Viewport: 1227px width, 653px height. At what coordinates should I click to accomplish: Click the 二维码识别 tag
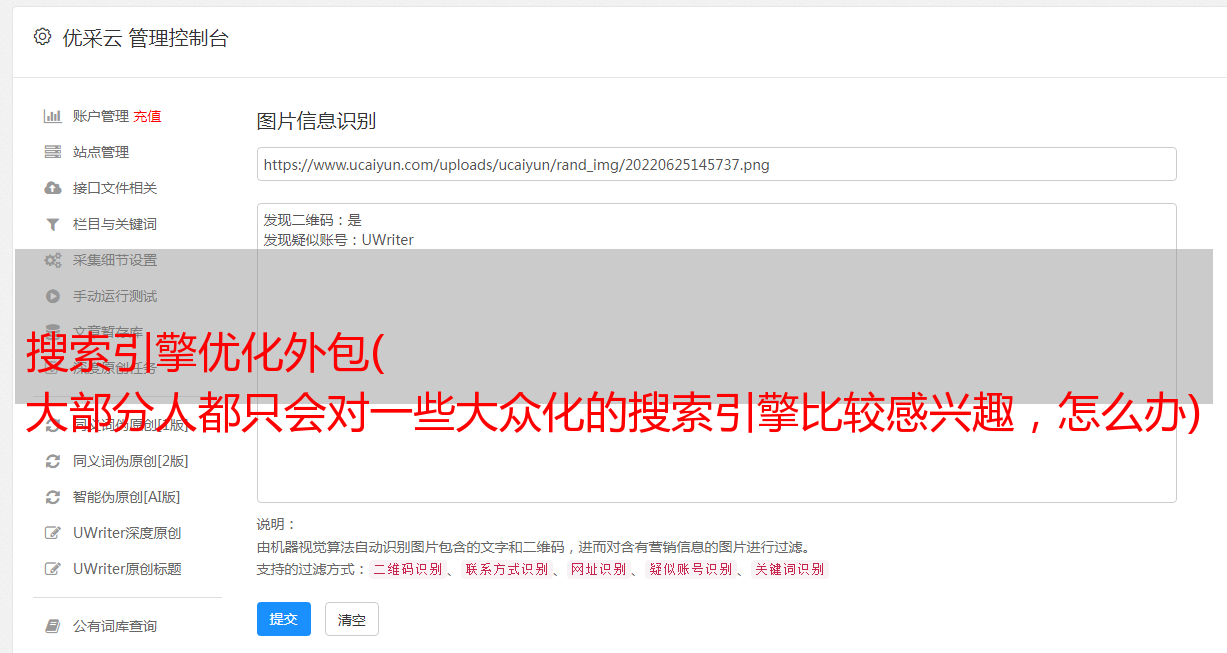point(407,569)
